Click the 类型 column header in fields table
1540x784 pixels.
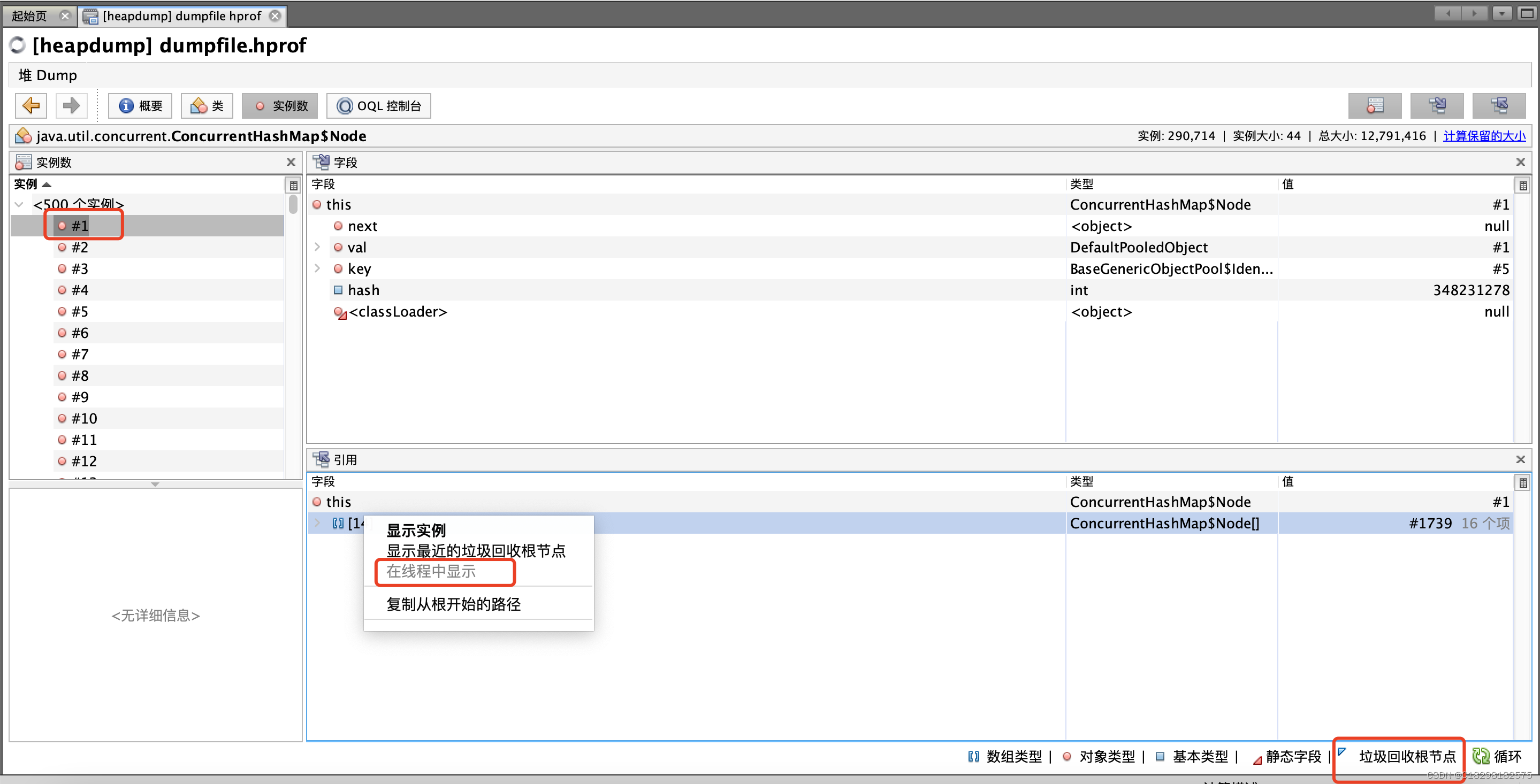coord(1172,184)
